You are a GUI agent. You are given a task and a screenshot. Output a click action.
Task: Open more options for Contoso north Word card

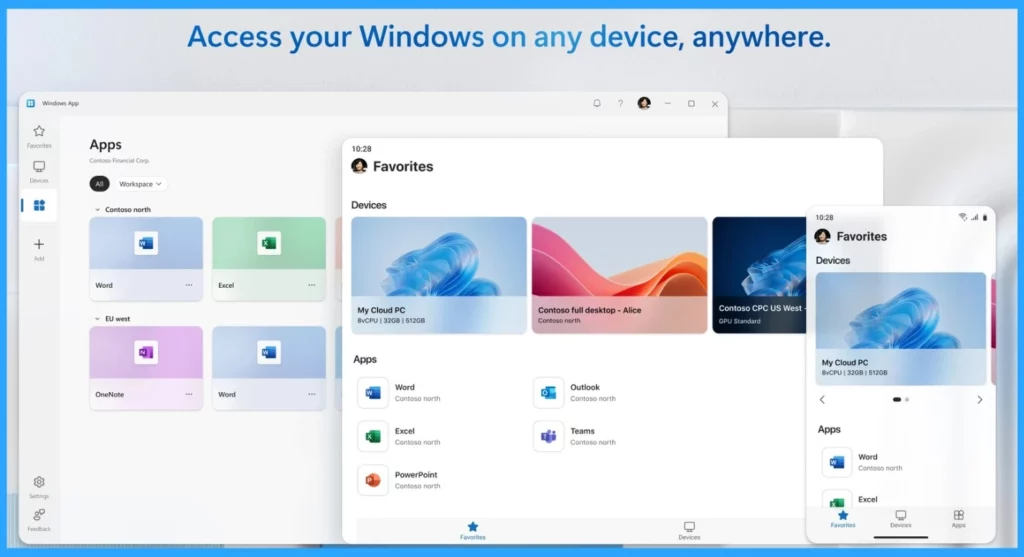189,285
